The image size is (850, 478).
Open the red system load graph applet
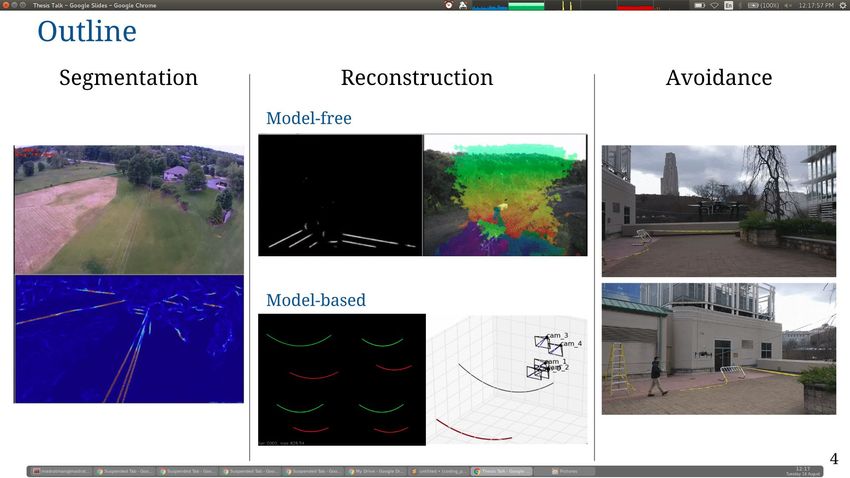[635, 5]
